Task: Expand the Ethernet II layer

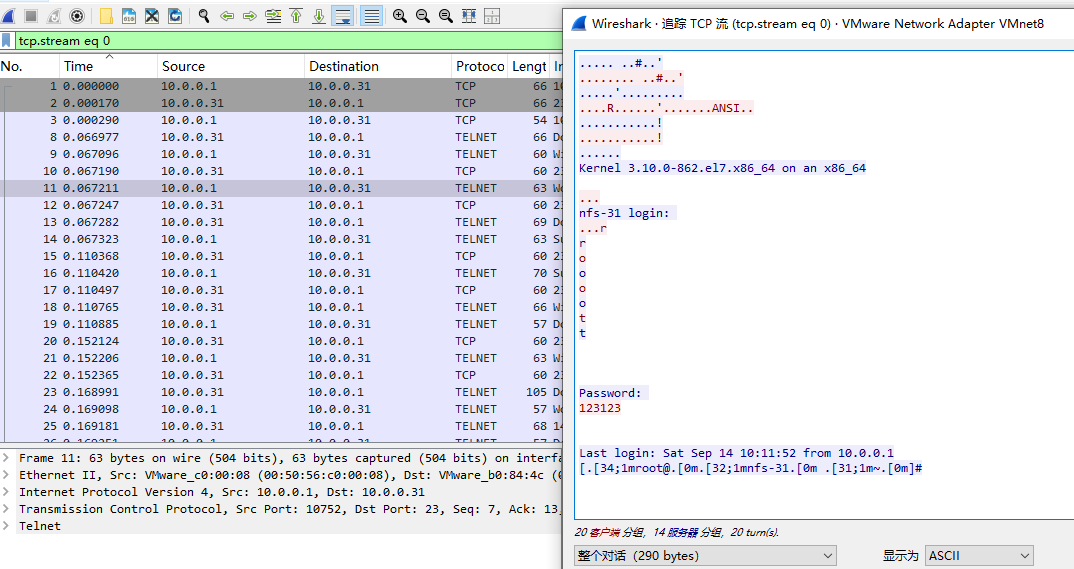Action: coord(7,475)
